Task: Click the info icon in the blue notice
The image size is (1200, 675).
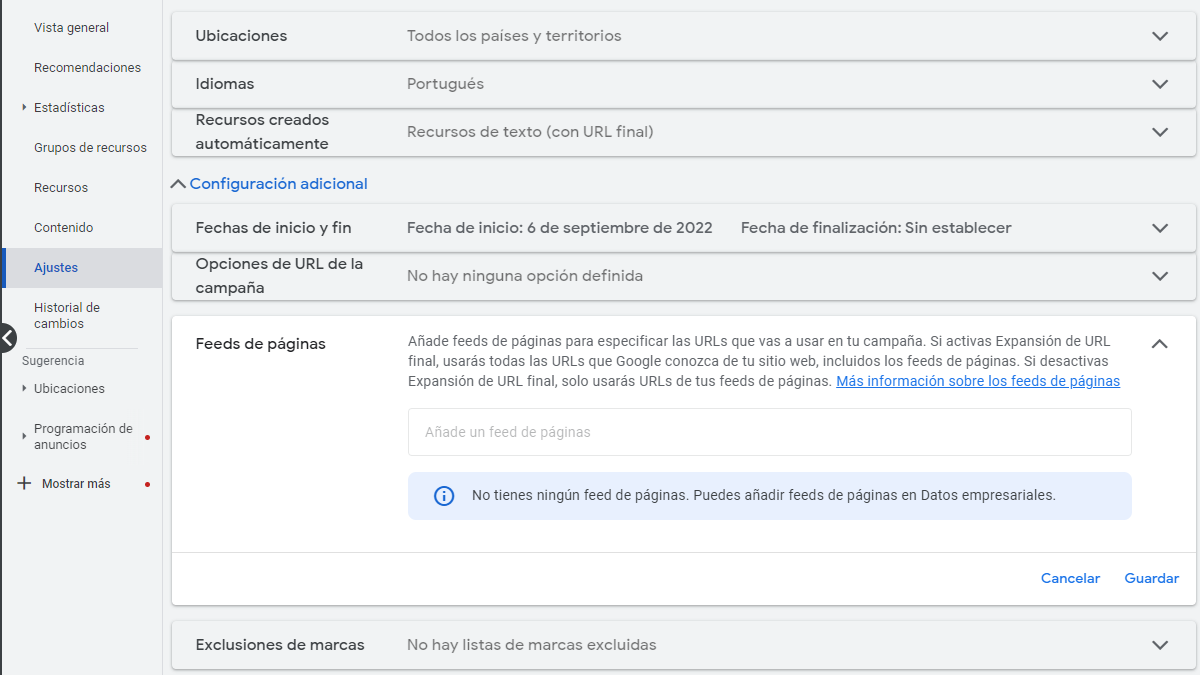Action: (x=444, y=495)
